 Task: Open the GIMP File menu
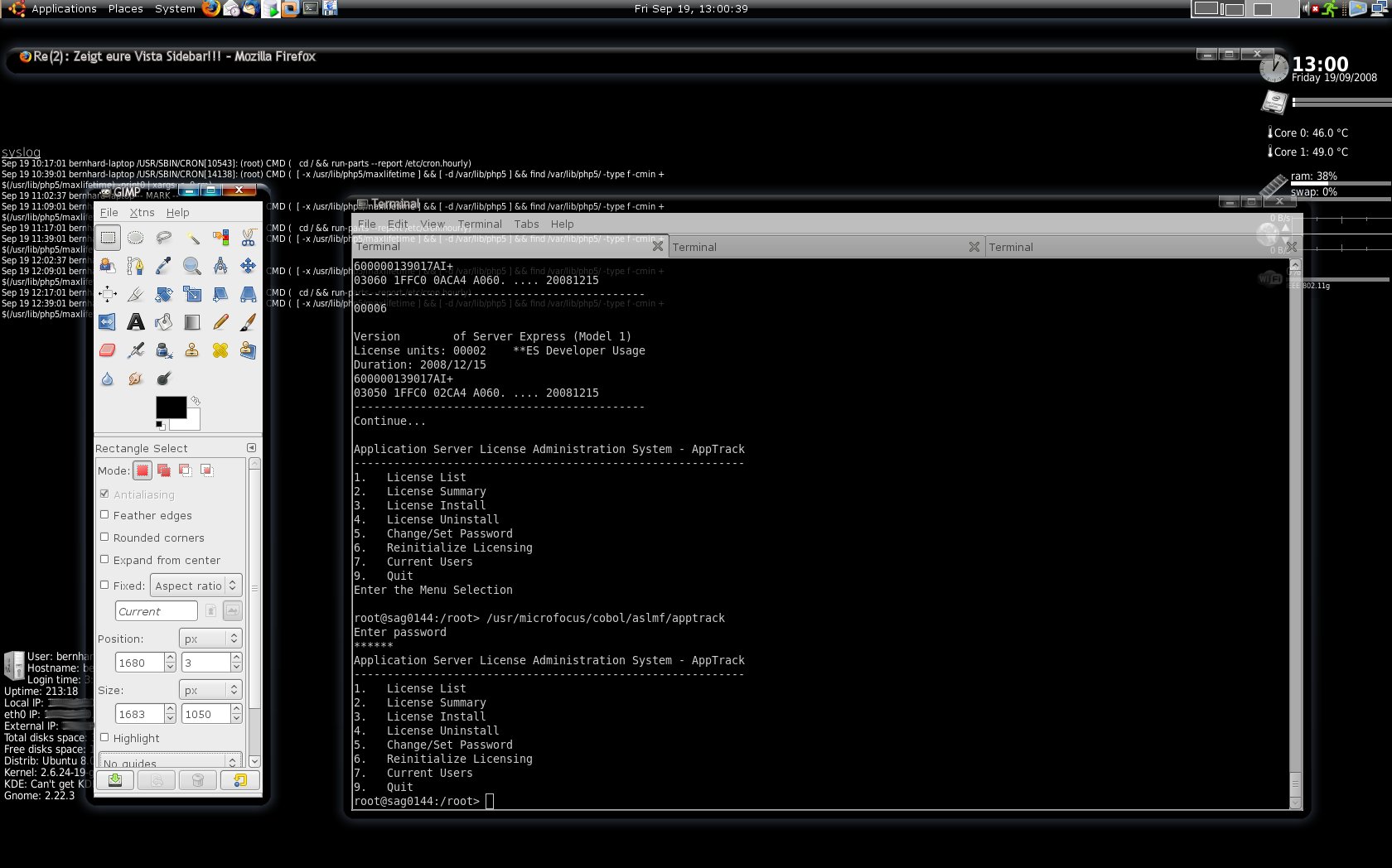[x=109, y=212]
